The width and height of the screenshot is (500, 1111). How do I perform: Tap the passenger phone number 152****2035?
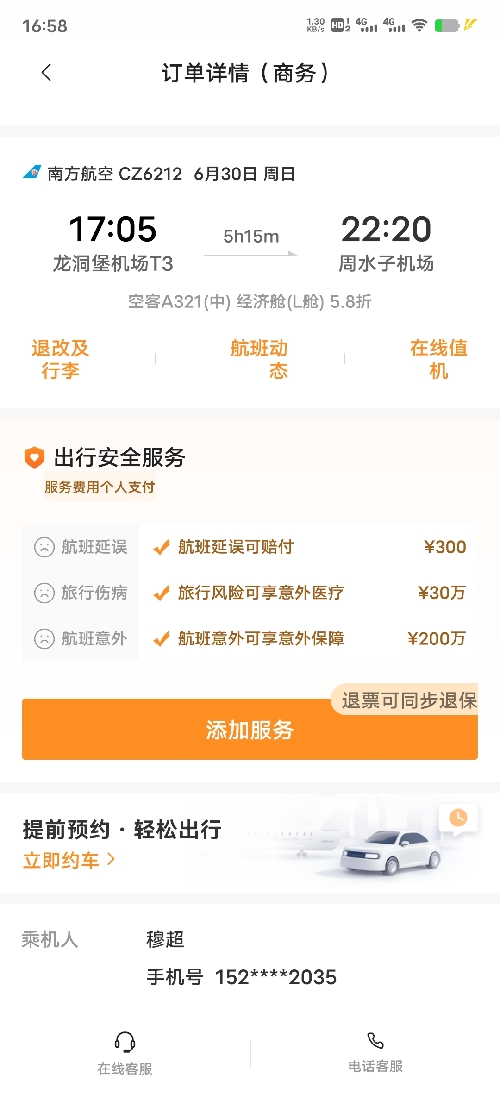tap(275, 978)
